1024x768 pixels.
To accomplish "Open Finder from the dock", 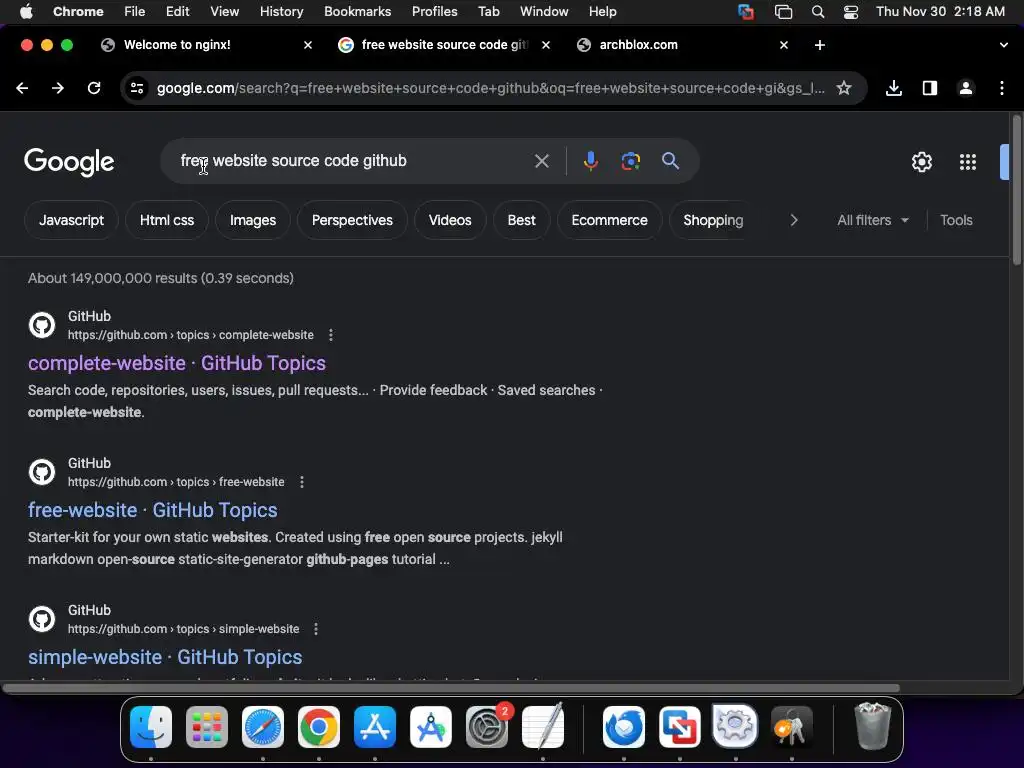I will click(151, 727).
